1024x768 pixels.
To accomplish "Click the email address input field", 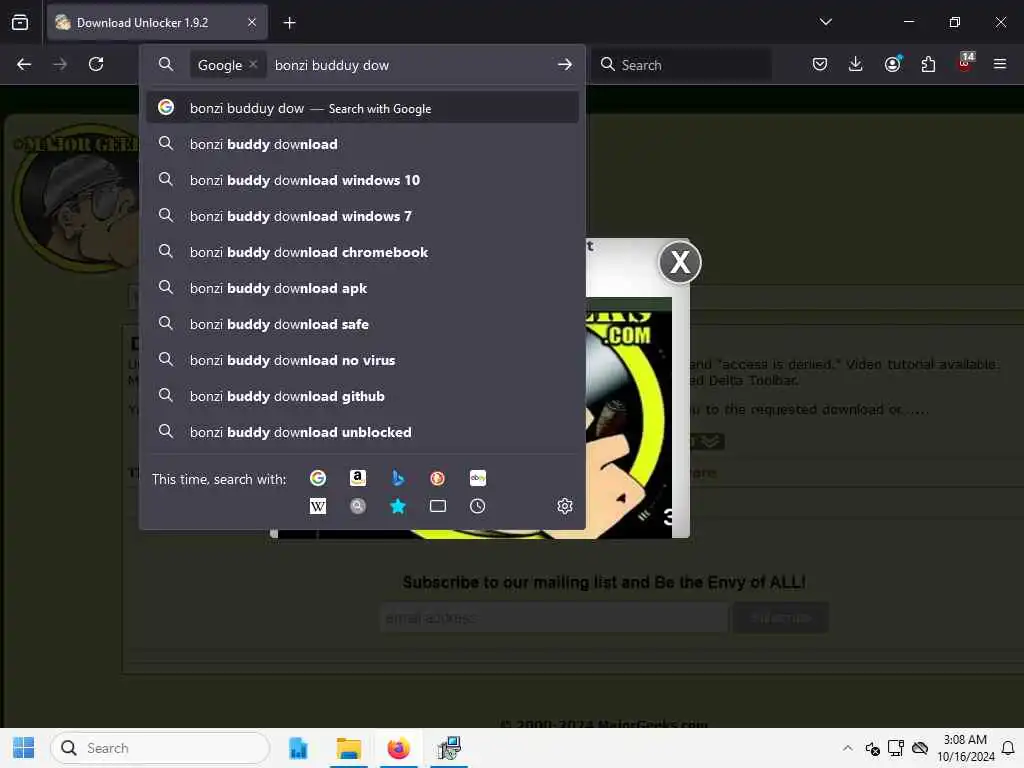I will 554,617.
